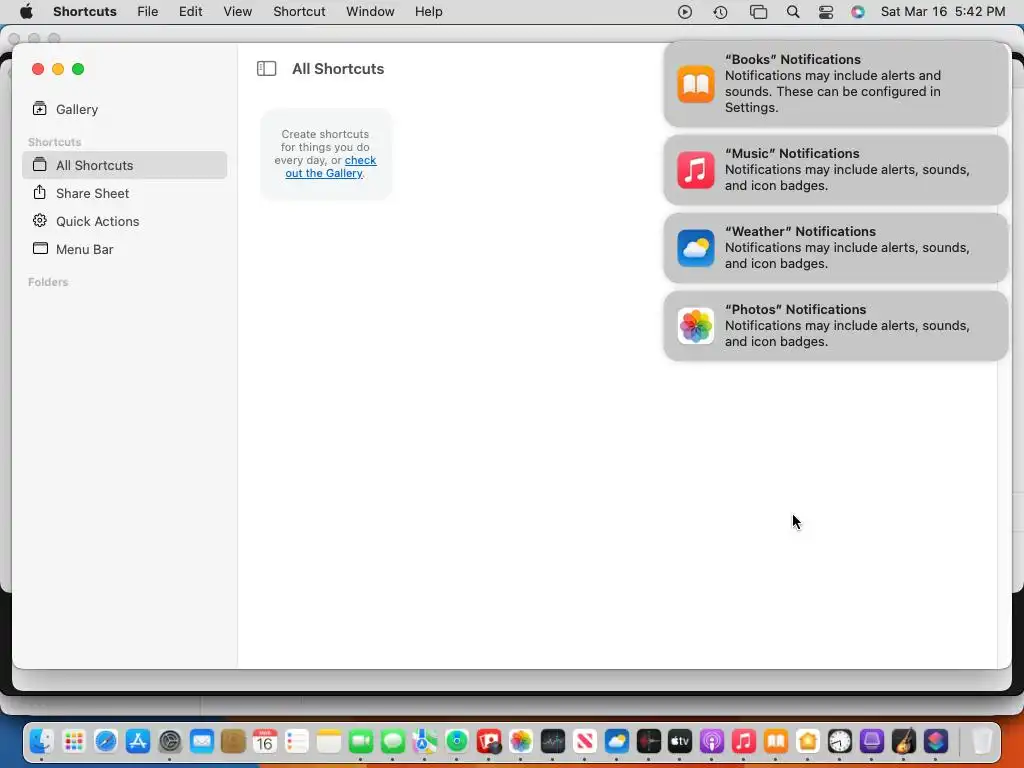Click the Music icon in the notification
Viewport: 1024px width, 768px height.
(x=696, y=170)
